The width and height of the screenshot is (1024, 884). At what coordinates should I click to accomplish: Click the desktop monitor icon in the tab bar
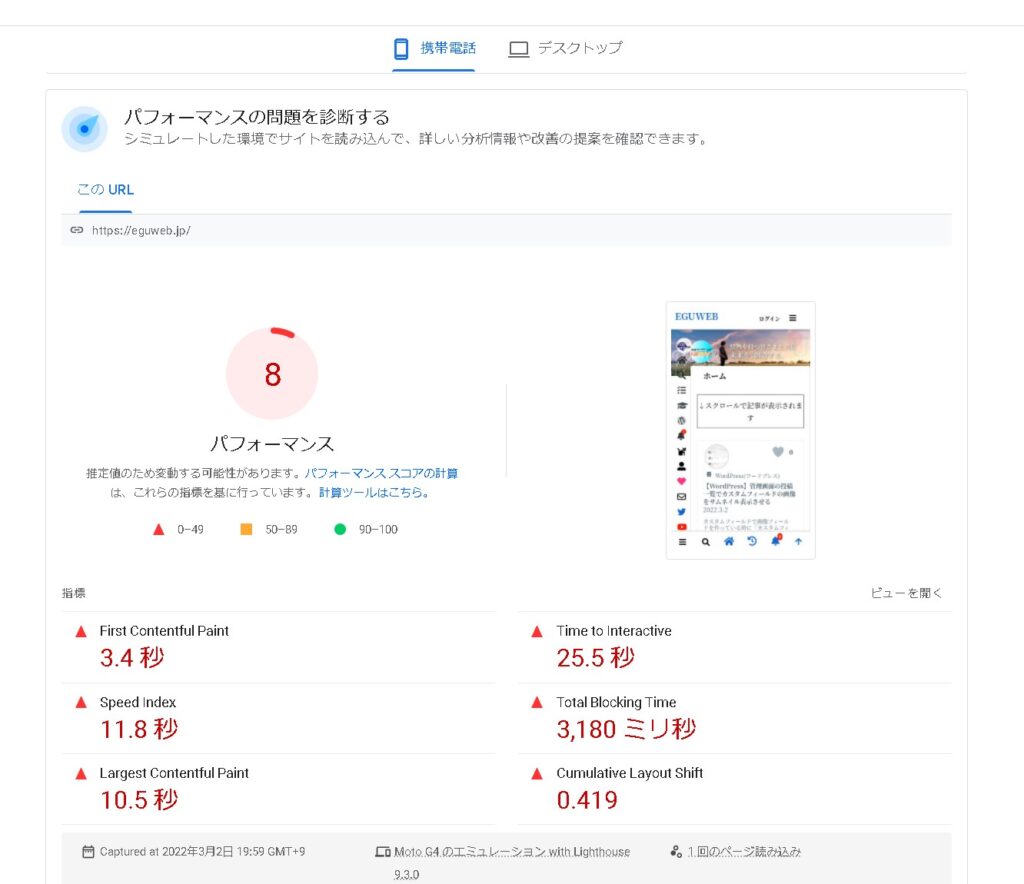(518, 49)
